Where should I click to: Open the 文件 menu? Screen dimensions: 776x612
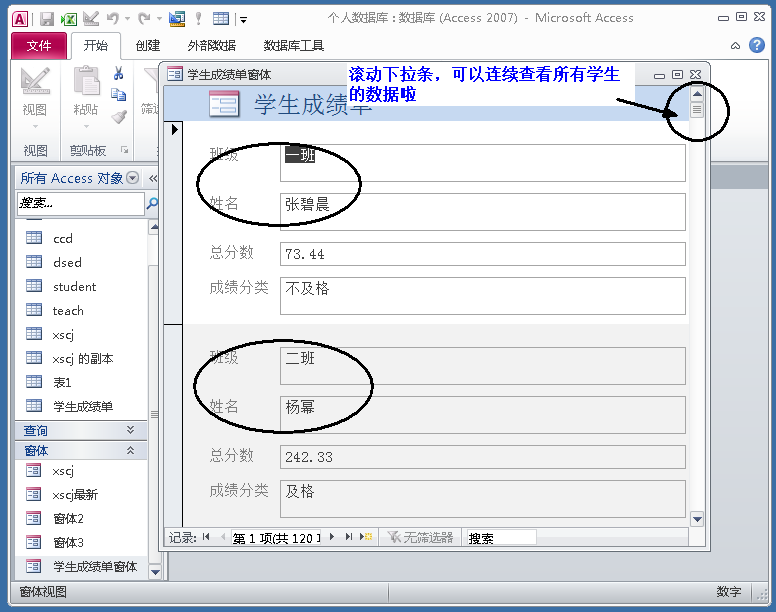(x=39, y=46)
